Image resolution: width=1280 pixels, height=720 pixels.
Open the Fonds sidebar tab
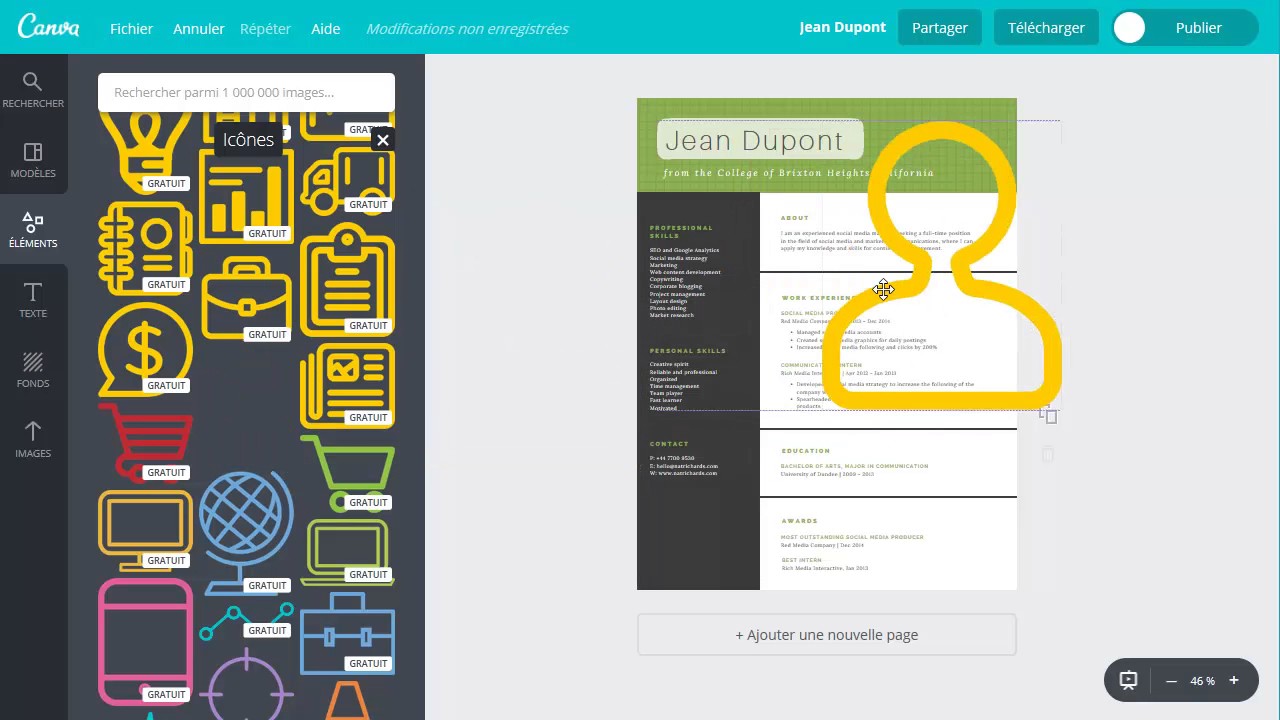click(33, 369)
